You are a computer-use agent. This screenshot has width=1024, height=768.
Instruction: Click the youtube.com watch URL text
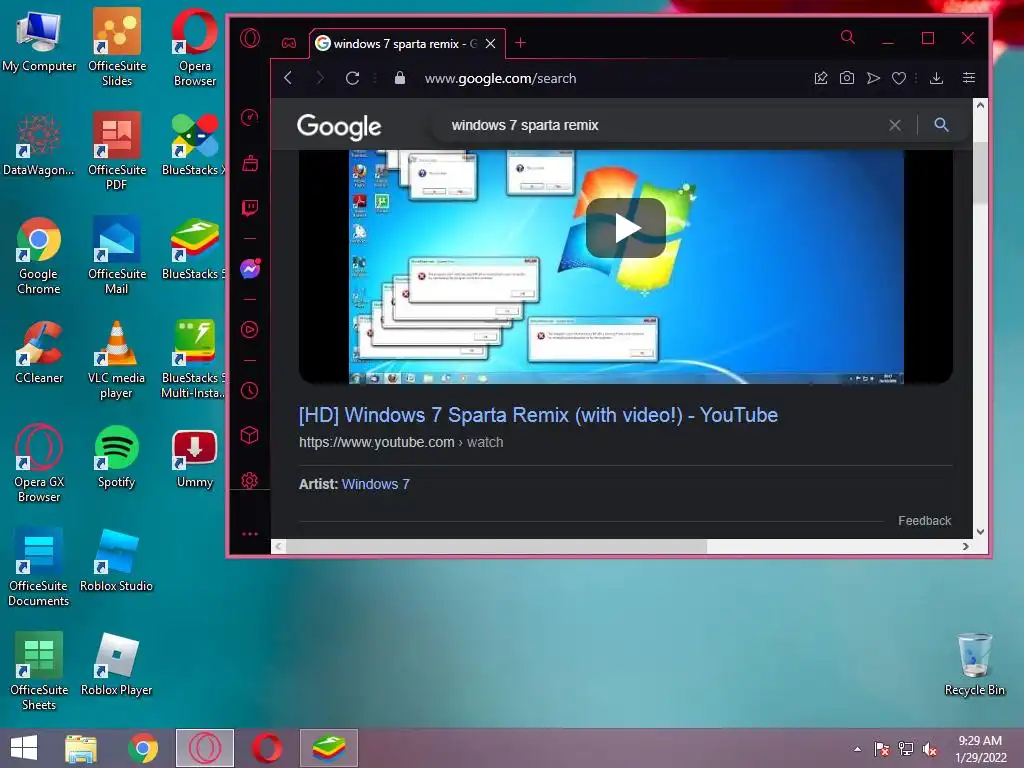click(x=401, y=442)
